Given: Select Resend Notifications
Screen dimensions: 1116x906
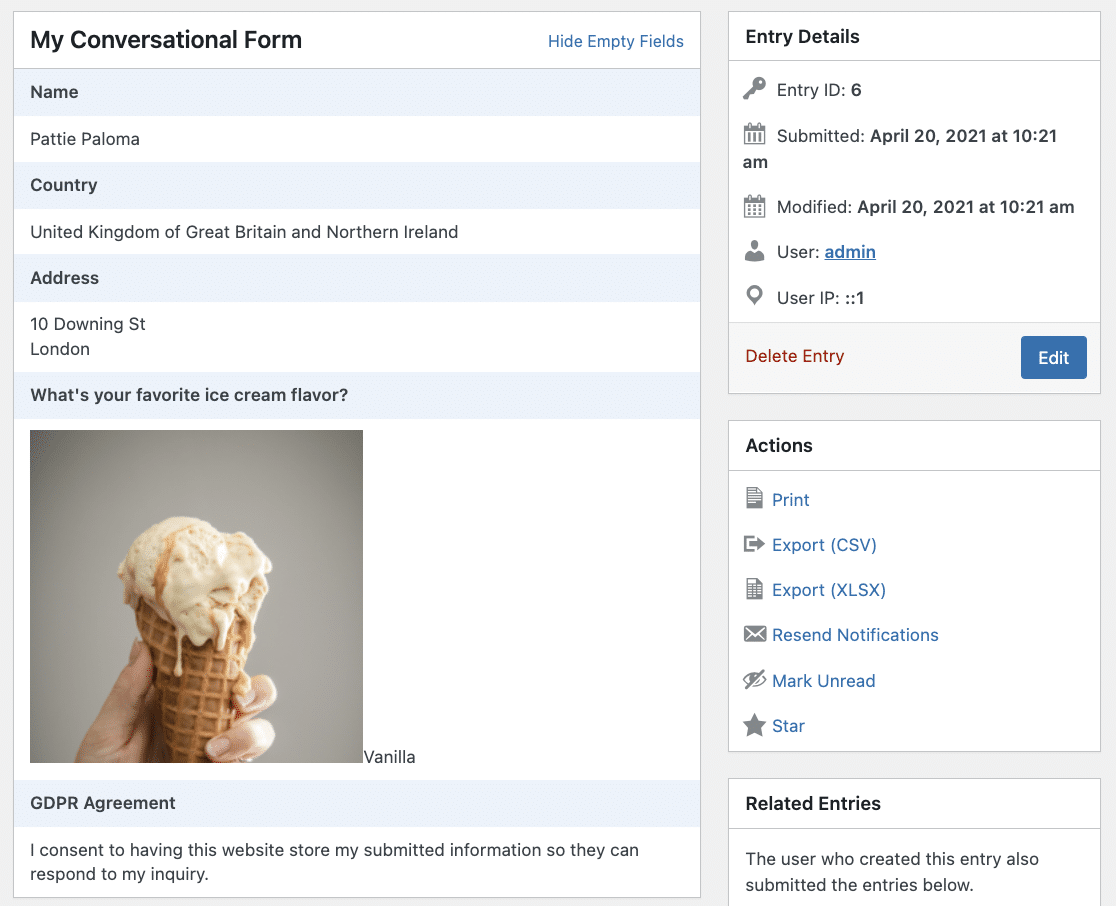Looking at the screenshot, I should tap(855, 635).
